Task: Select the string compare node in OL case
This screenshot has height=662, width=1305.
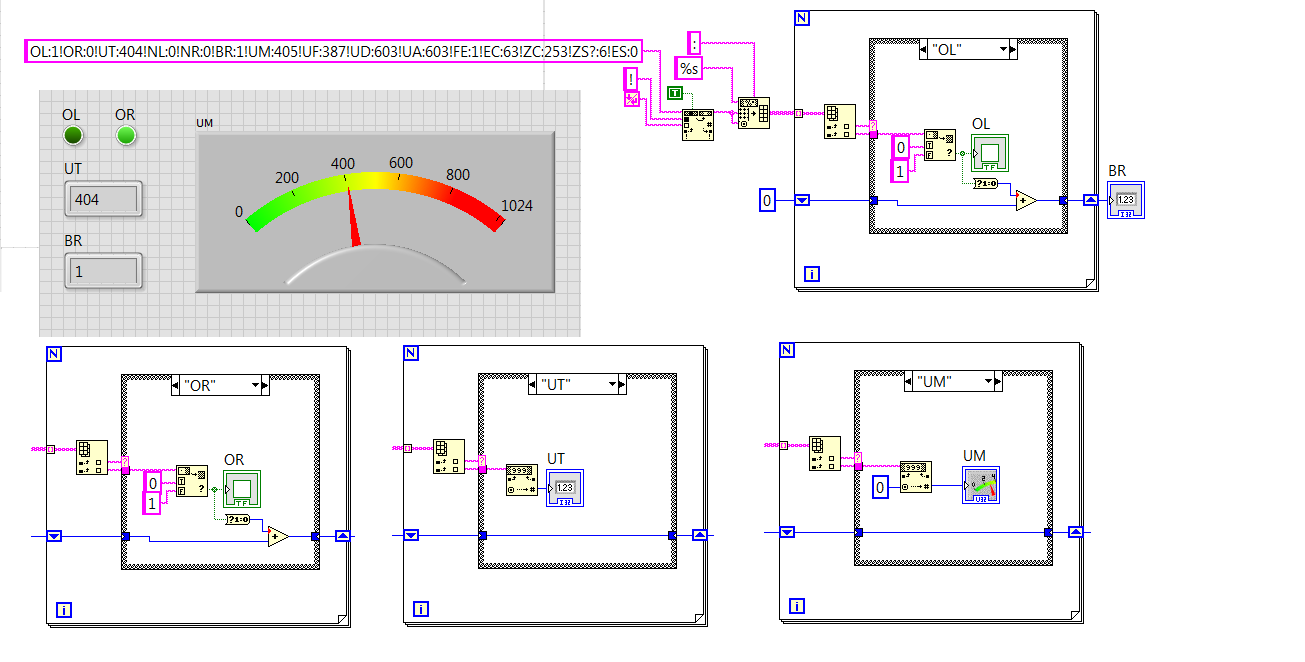Action: [939, 146]
